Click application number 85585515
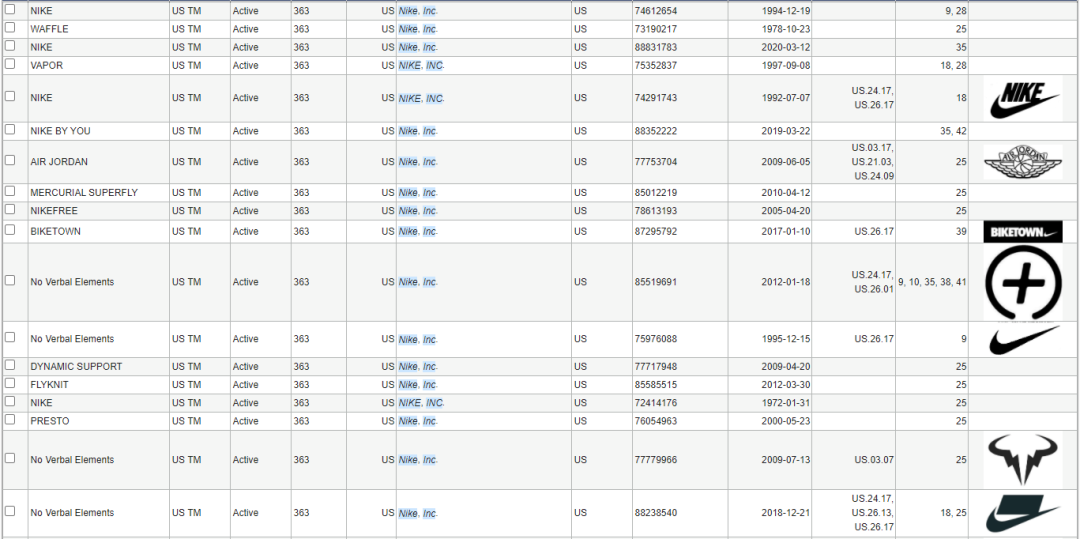 coord(655,385)
